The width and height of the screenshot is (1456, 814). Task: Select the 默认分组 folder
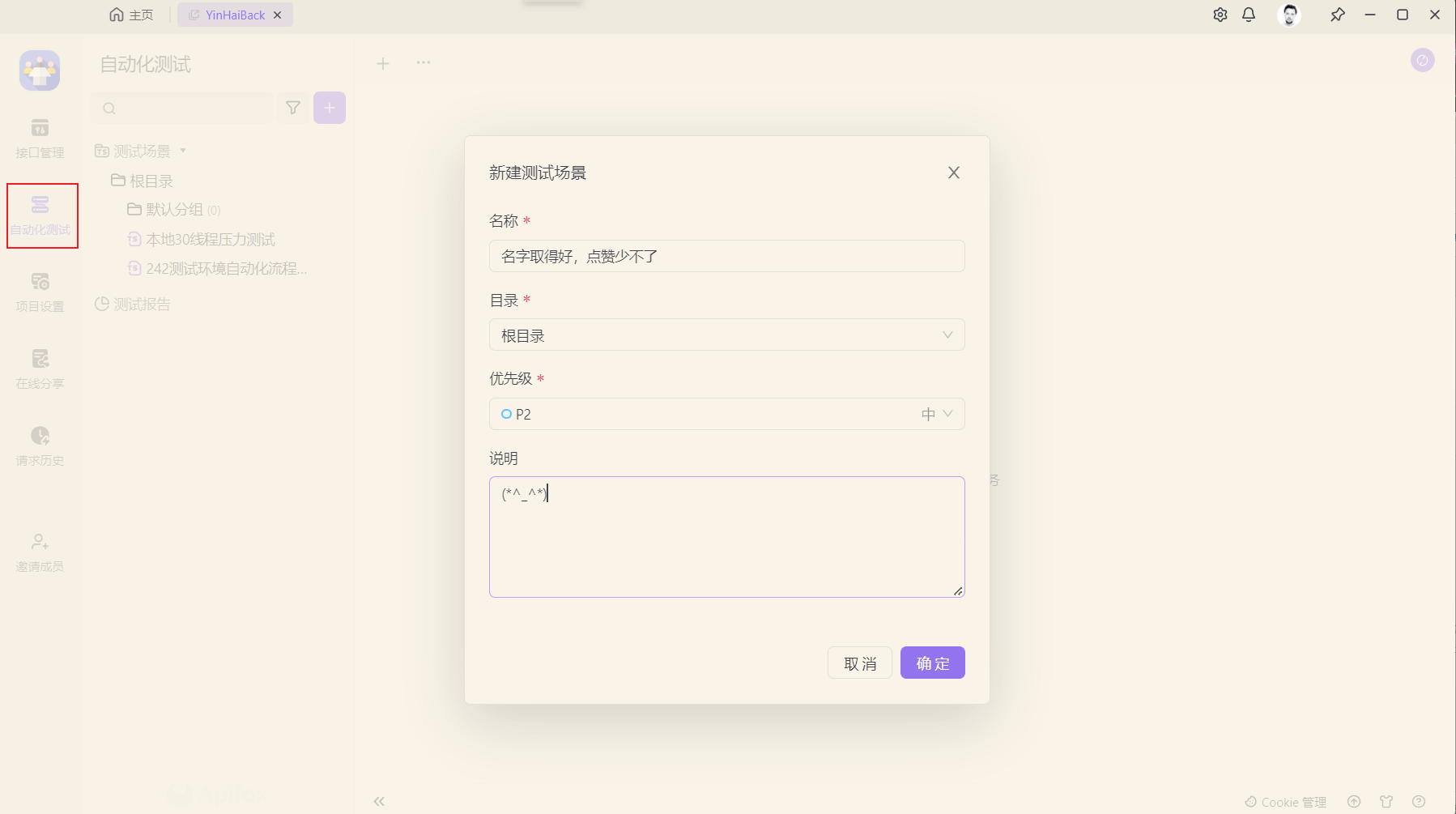pos(174,210)
